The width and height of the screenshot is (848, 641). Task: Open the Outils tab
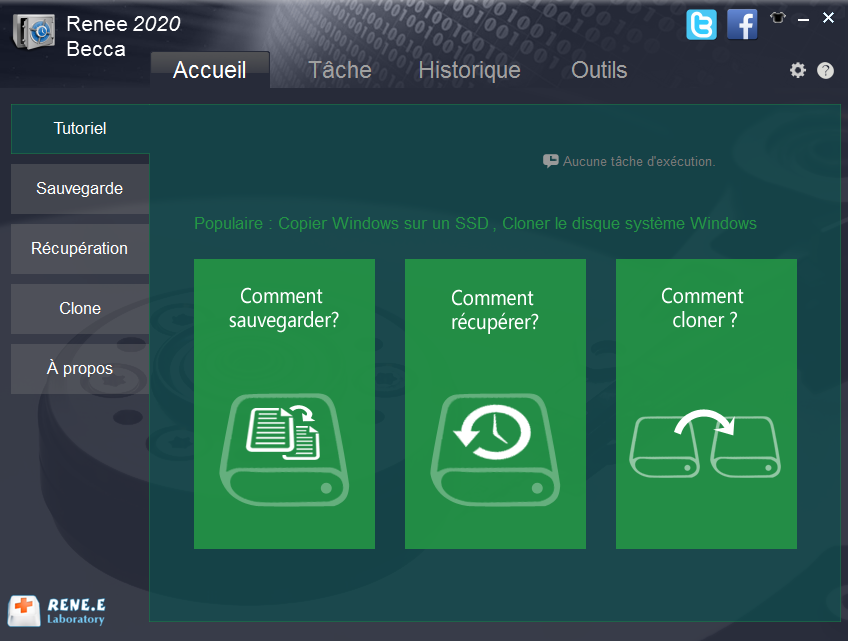coord(599,70)
